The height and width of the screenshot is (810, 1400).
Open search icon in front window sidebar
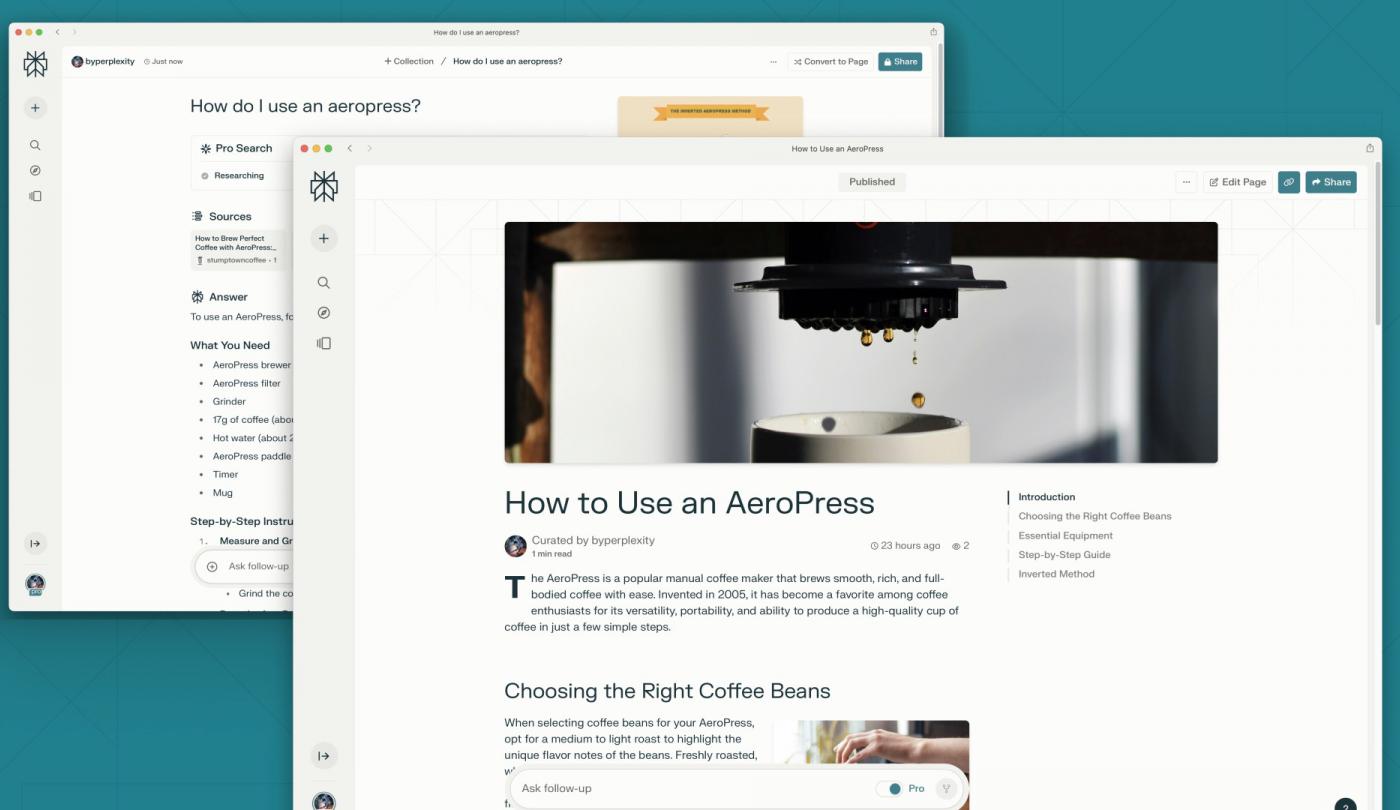(x=324, y=283)
